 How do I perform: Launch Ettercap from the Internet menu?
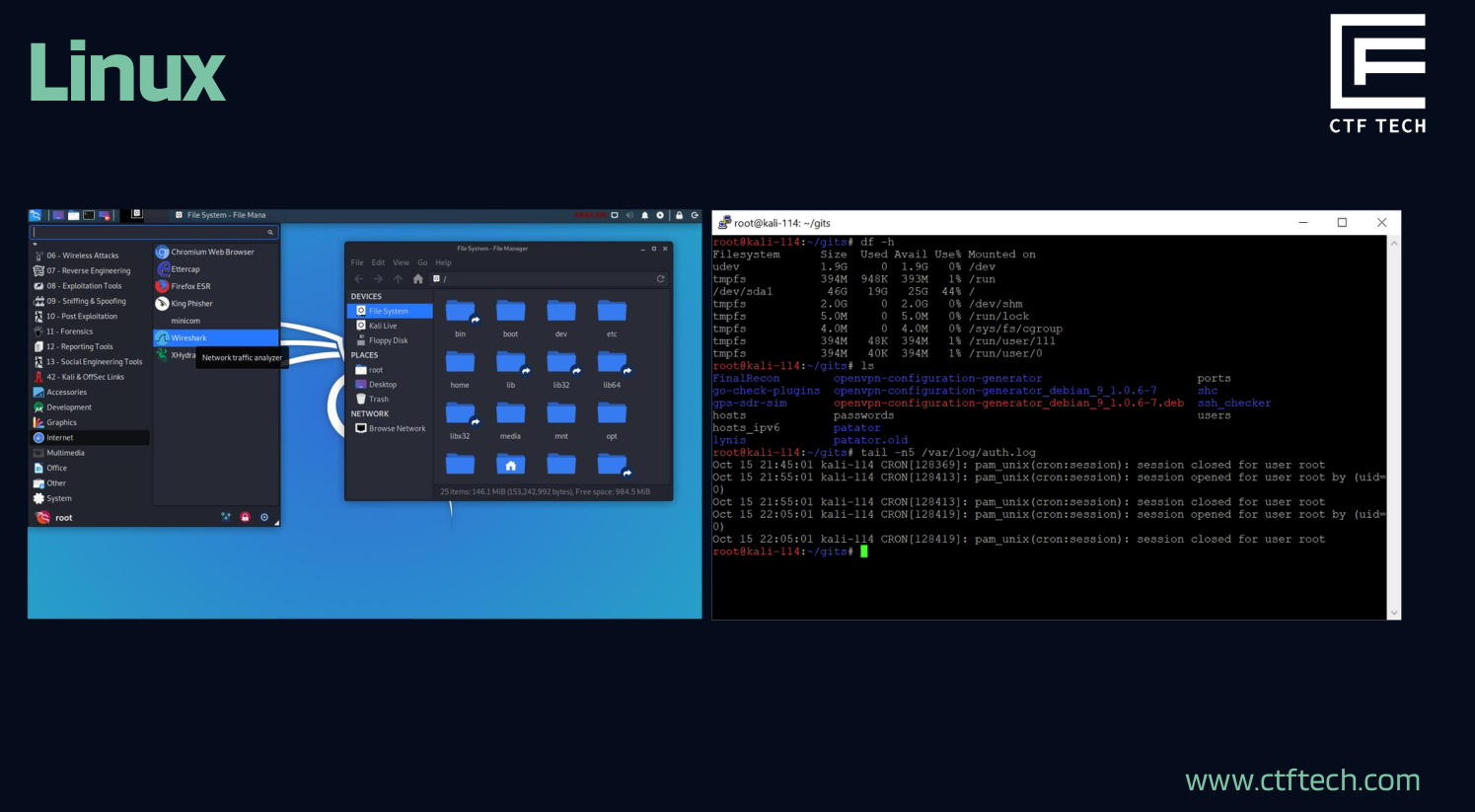179,269
